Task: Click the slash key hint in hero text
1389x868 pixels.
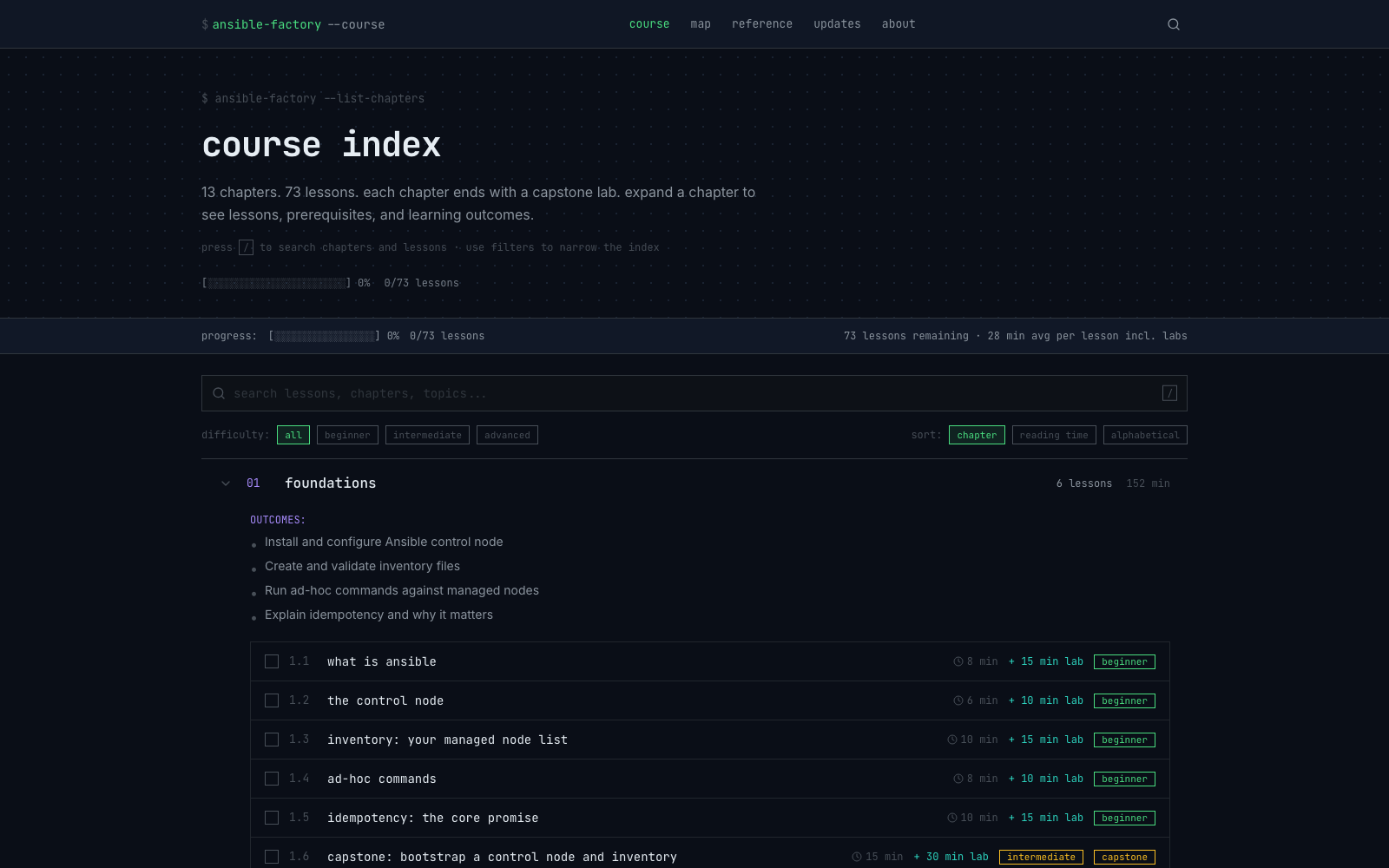Action: pyautogui.click(x=246, y=247)
